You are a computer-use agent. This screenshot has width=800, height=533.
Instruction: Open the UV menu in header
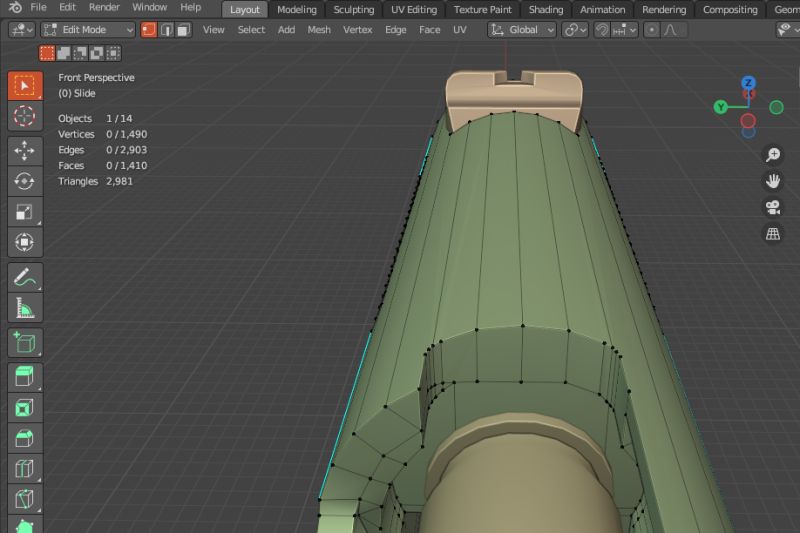(x=460, y=30)
